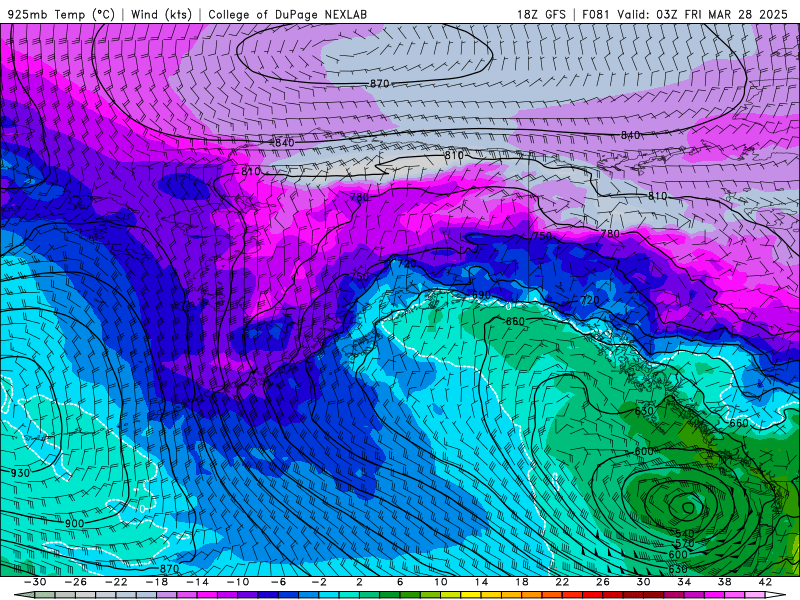Click 'College of DuPage NEXLAB' header text
This screenshot has width=800, height=600.
click(x=287, y=14)
